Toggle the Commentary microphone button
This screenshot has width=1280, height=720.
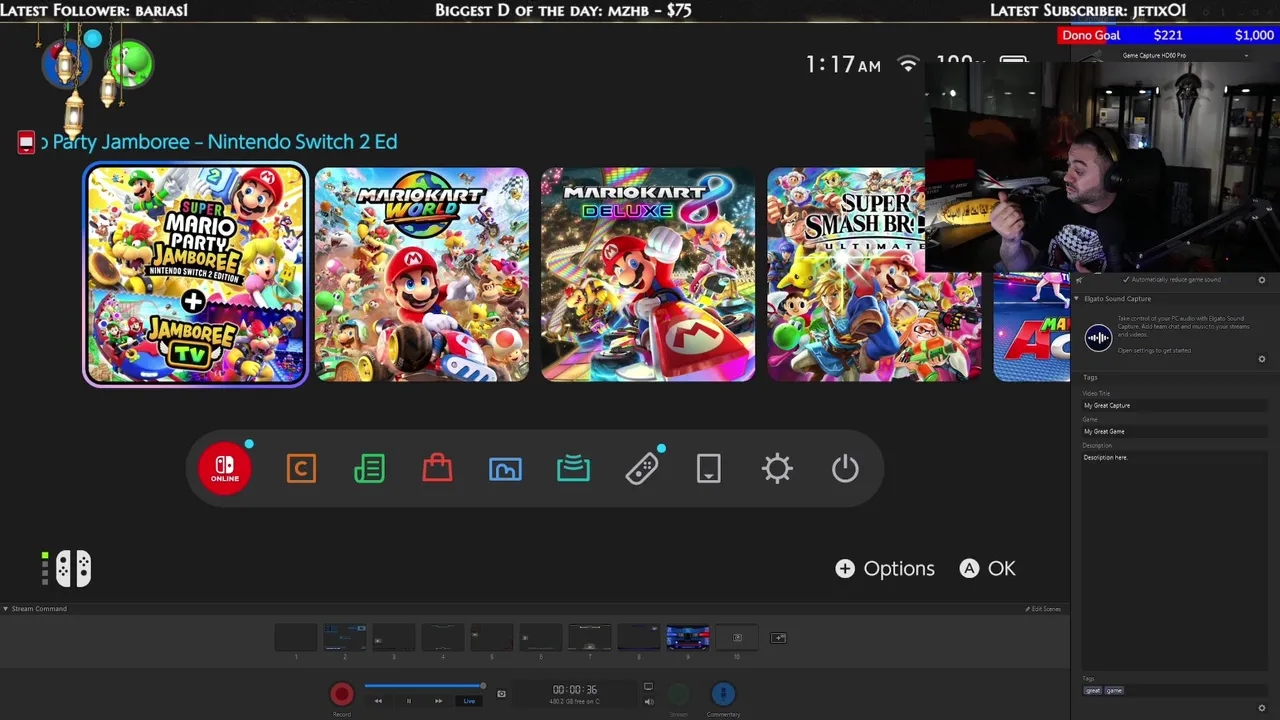[x=723, y=694]
